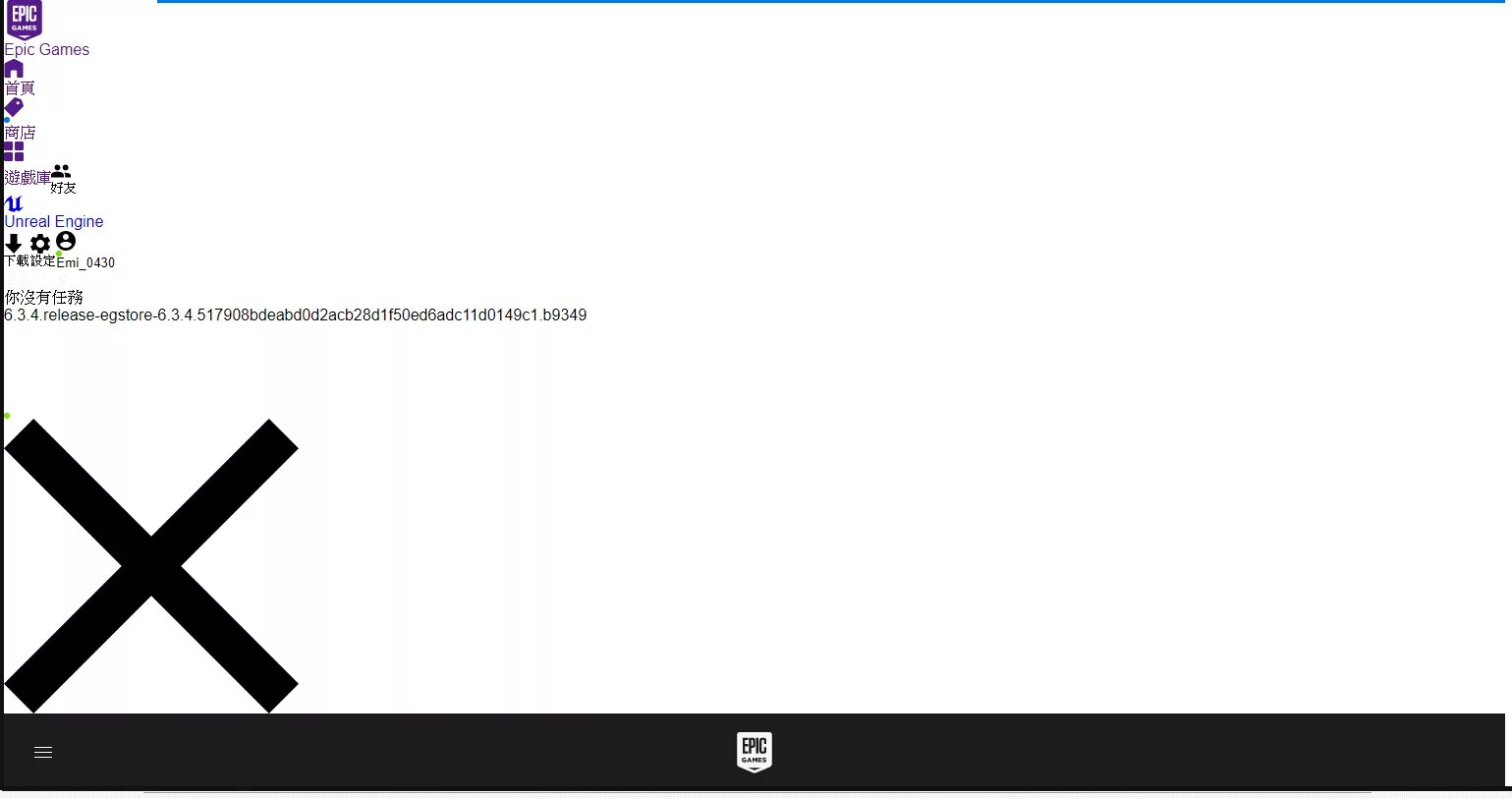Click the Home house icon

pyautogui.click(x=14, y=69)
